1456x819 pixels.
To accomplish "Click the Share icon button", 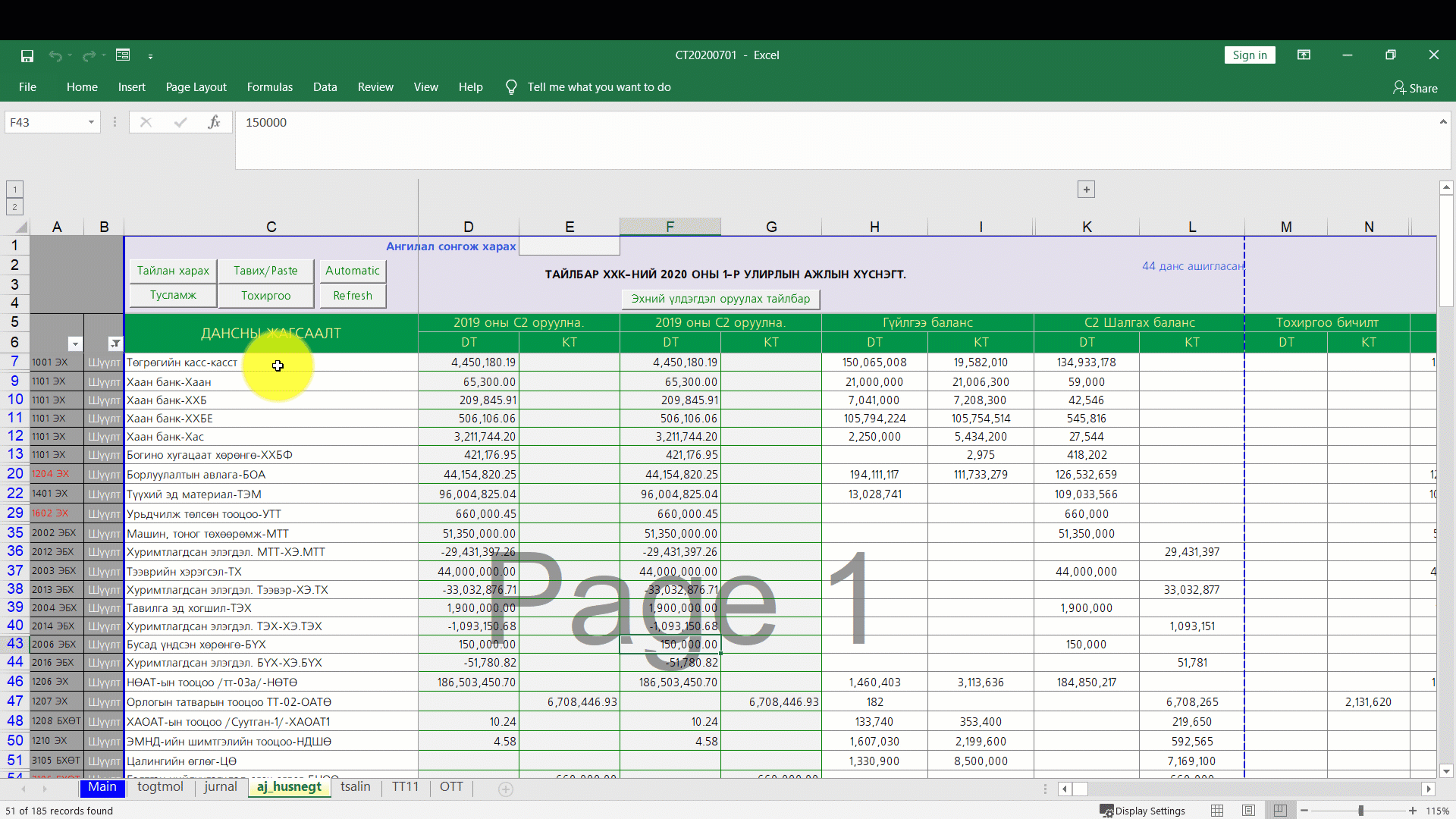I will pyautogui.click(x=1415, y=88).
